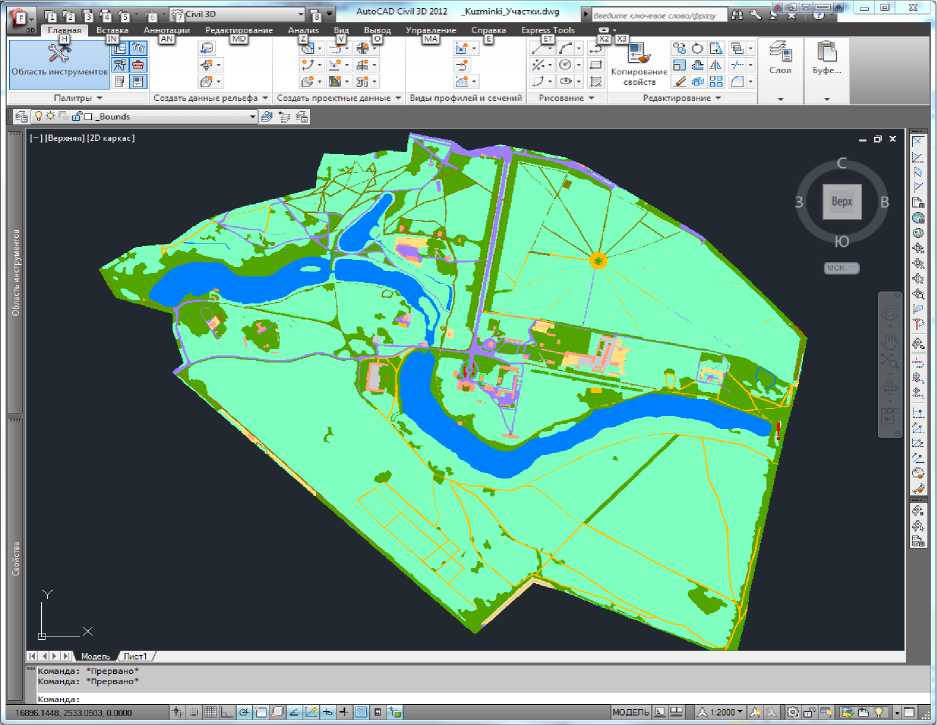Open the Civil 3D workspace dropdown
The width and height of the screenshot is (937, 725).
click(238, 16)
